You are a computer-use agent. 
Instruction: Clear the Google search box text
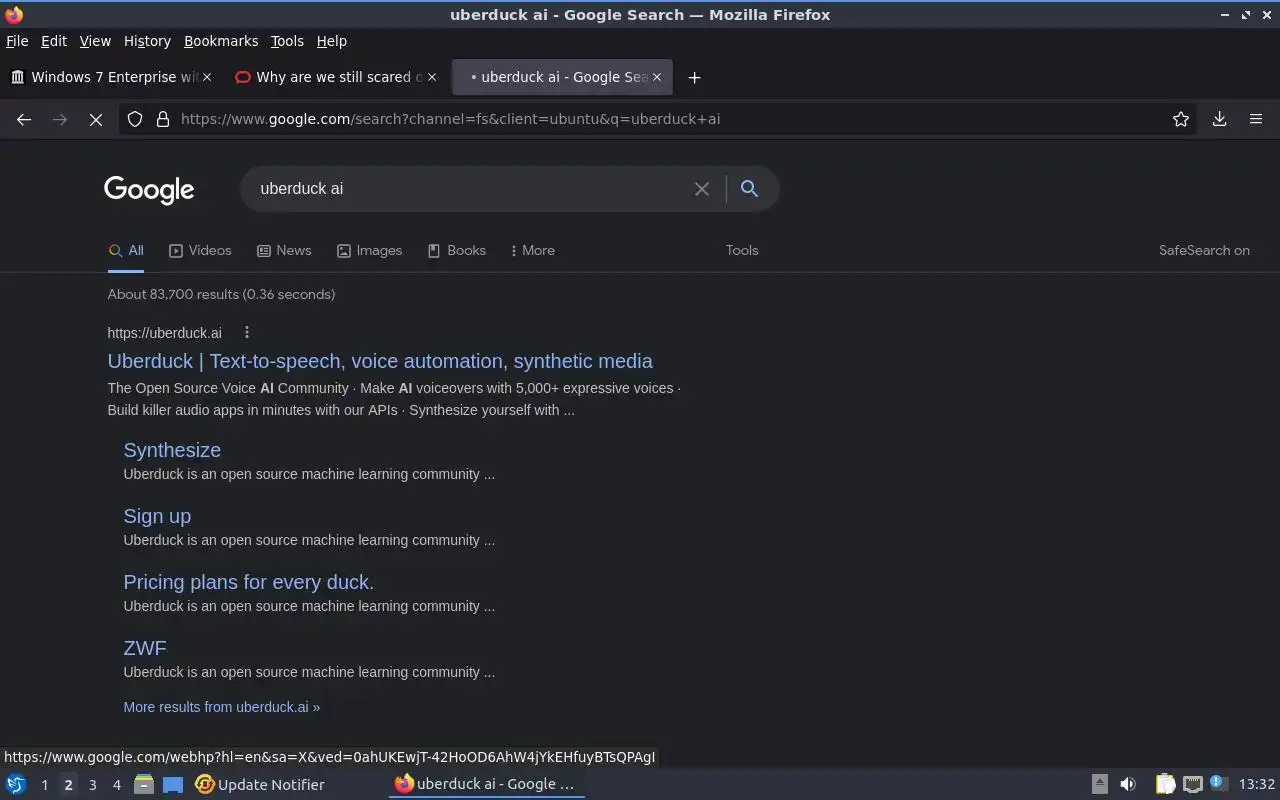point(702,189)
